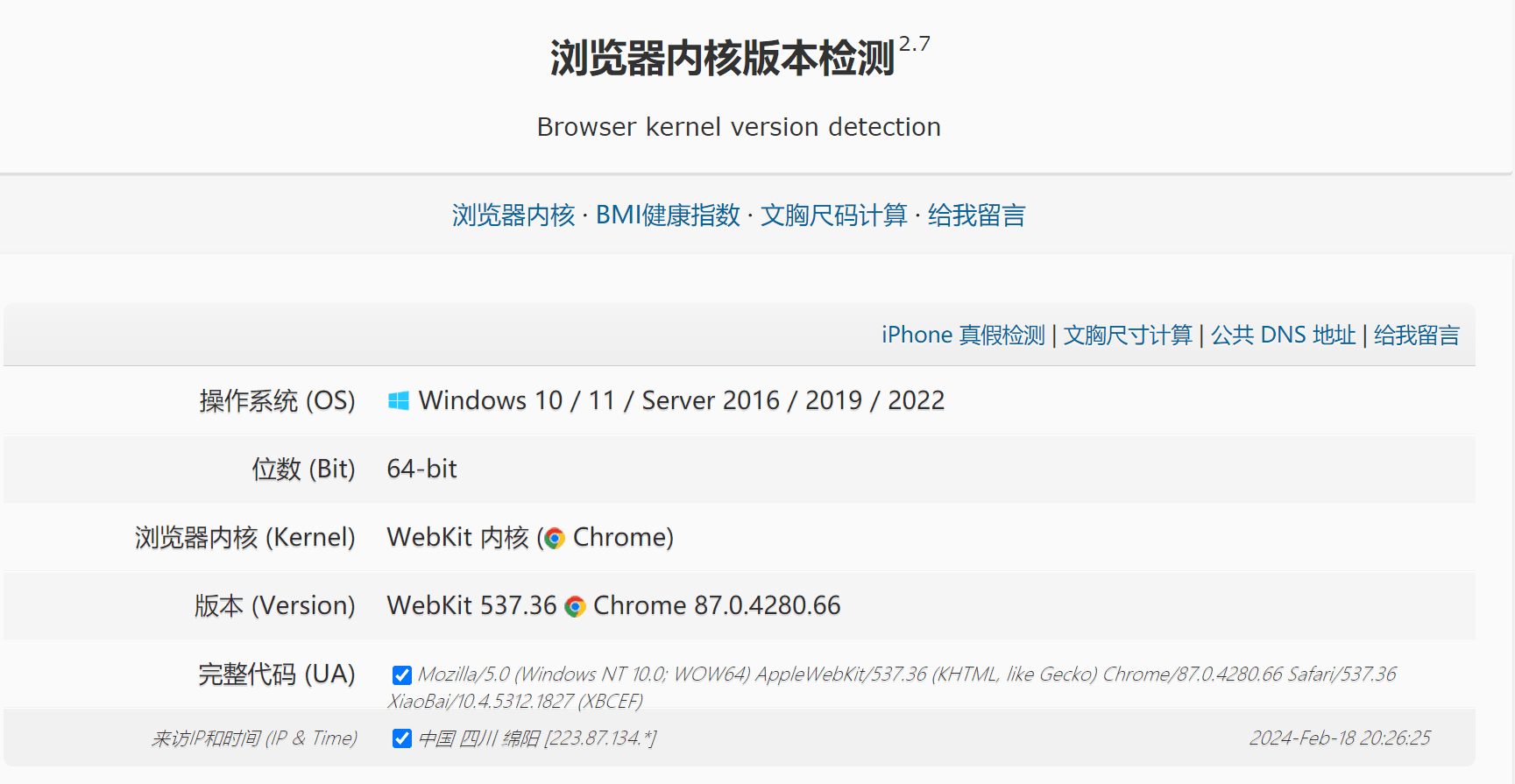
Task: Click the English subtitle Browser kernel version detection
Action: (739, 126)
